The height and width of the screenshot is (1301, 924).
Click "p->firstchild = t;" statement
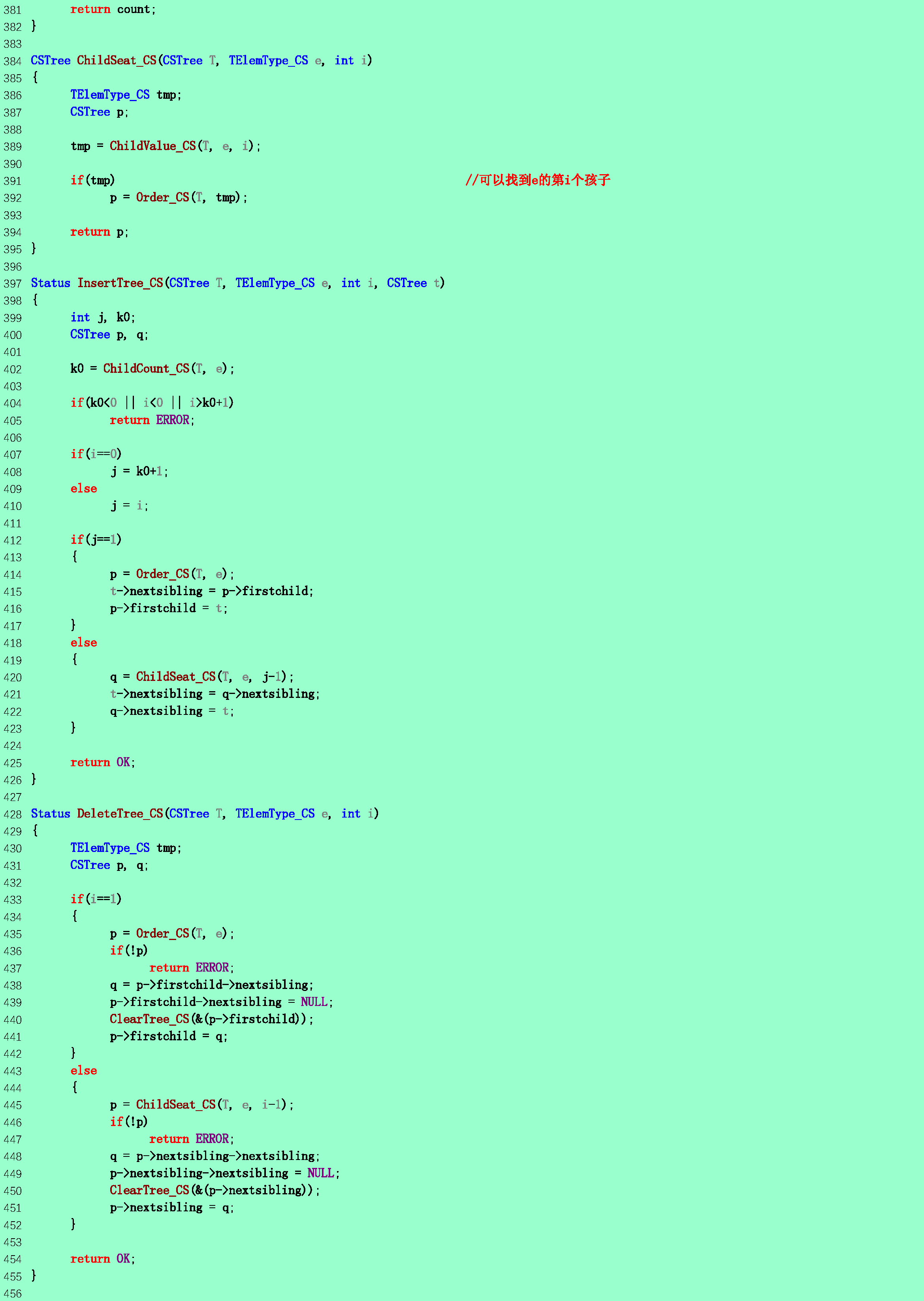coord(168,608)
